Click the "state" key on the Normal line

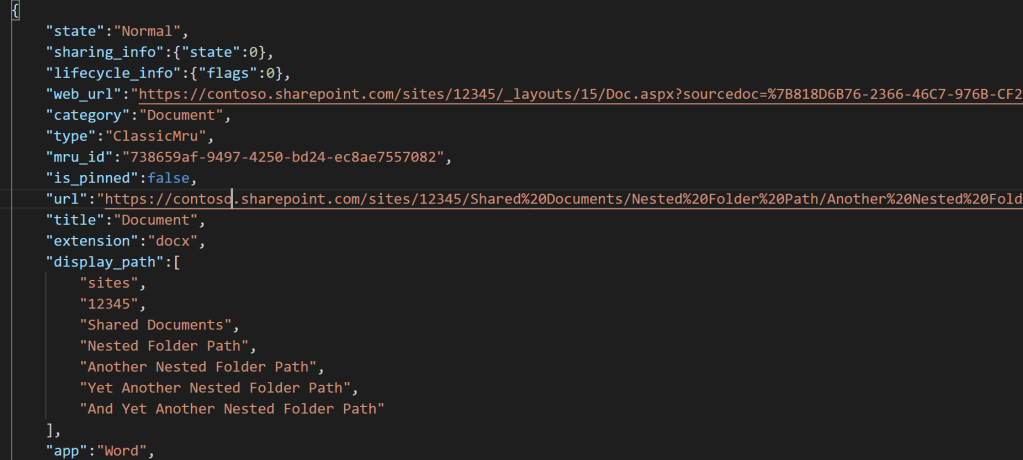[x=75, y=32]
